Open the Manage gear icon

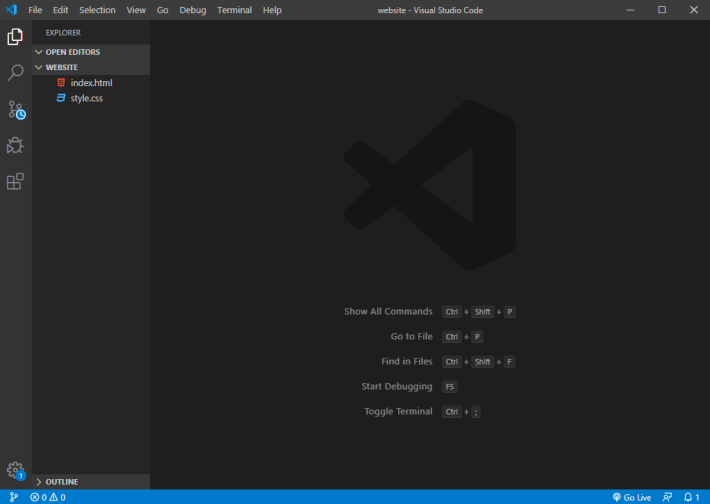pos(15,470)
